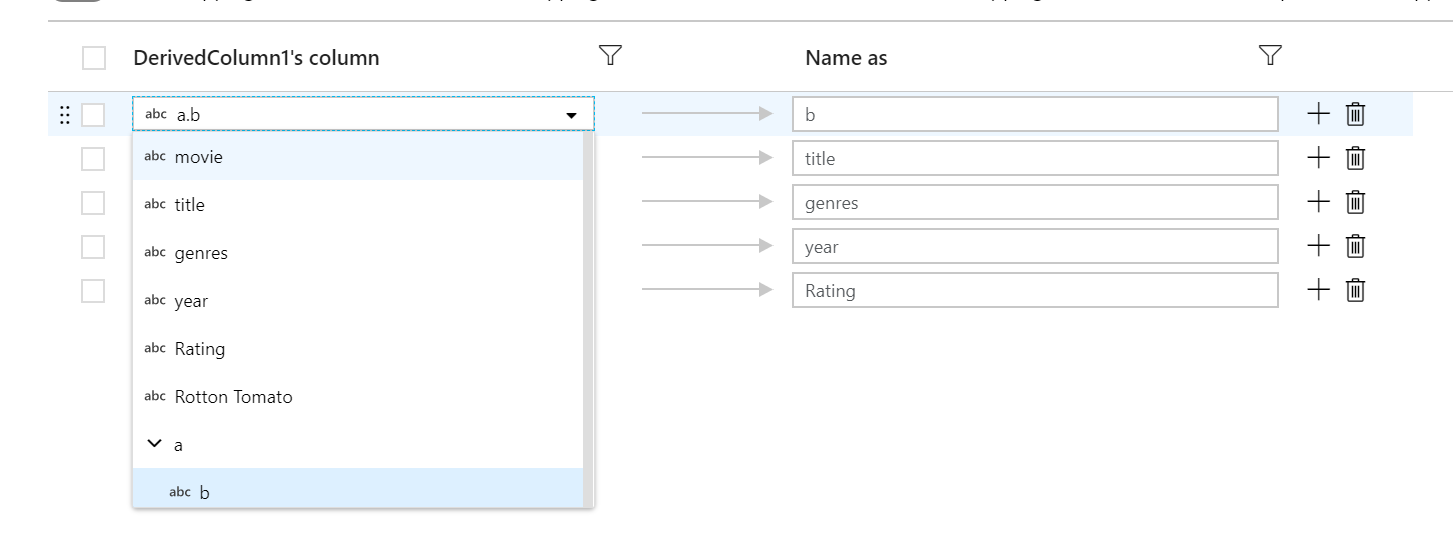The image size is (1453, 549).
Task: Pick nested 'b' column under 'a'
Action: click(205, 492)
